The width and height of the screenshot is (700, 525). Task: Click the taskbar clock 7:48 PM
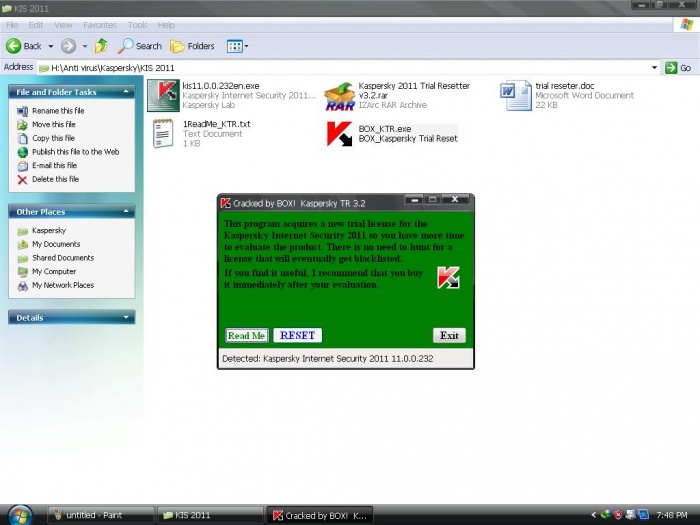click(672, 515)
